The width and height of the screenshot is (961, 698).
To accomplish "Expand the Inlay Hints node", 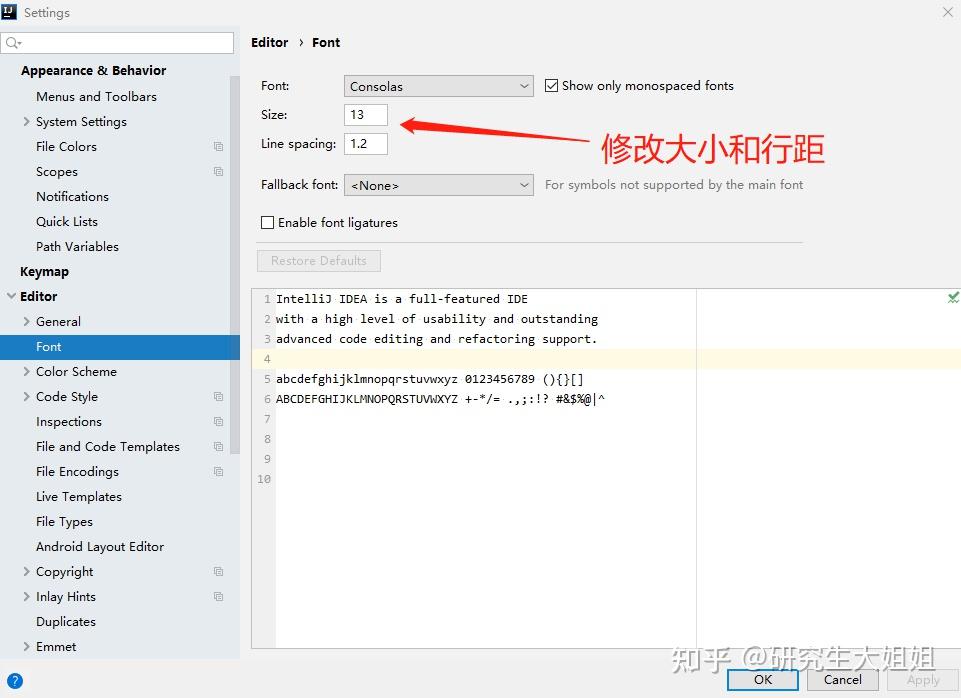I will 26,596.
